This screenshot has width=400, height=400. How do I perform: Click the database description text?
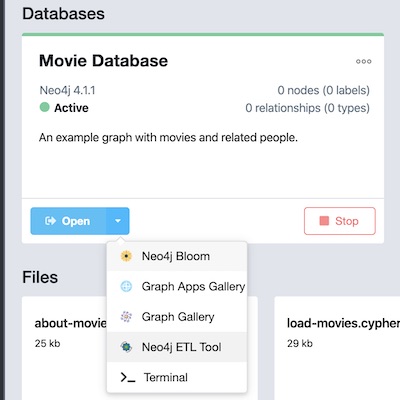(168, 138)
